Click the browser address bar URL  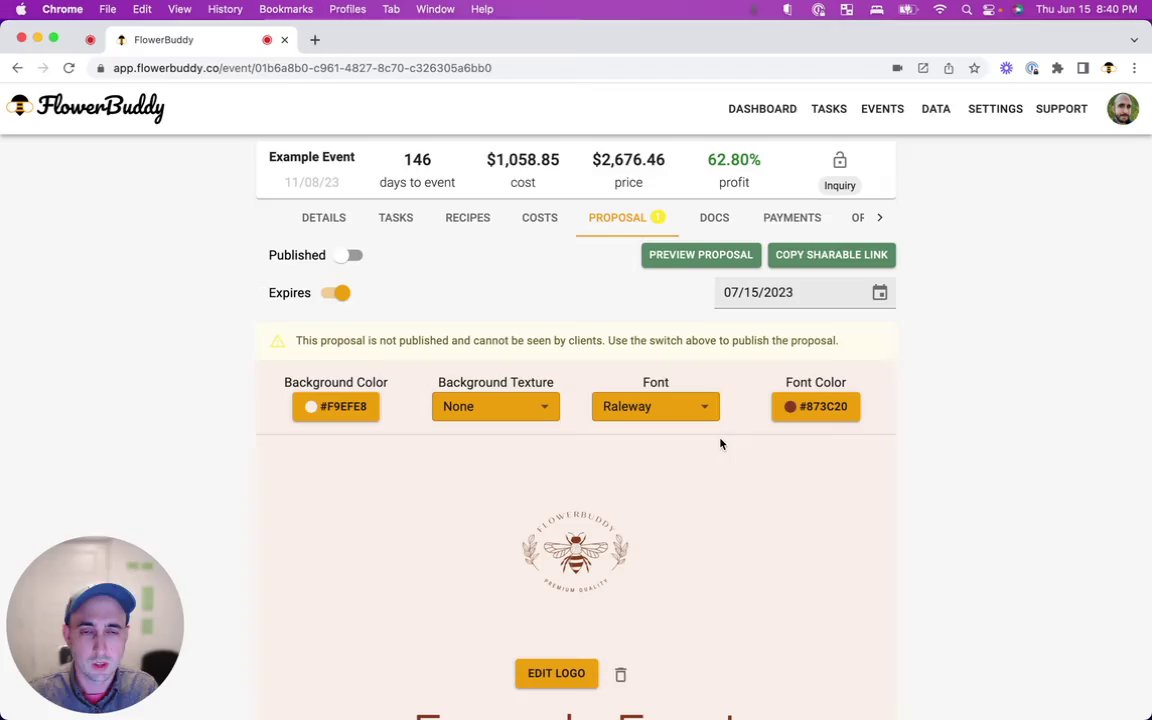click(x=303, y=68)
